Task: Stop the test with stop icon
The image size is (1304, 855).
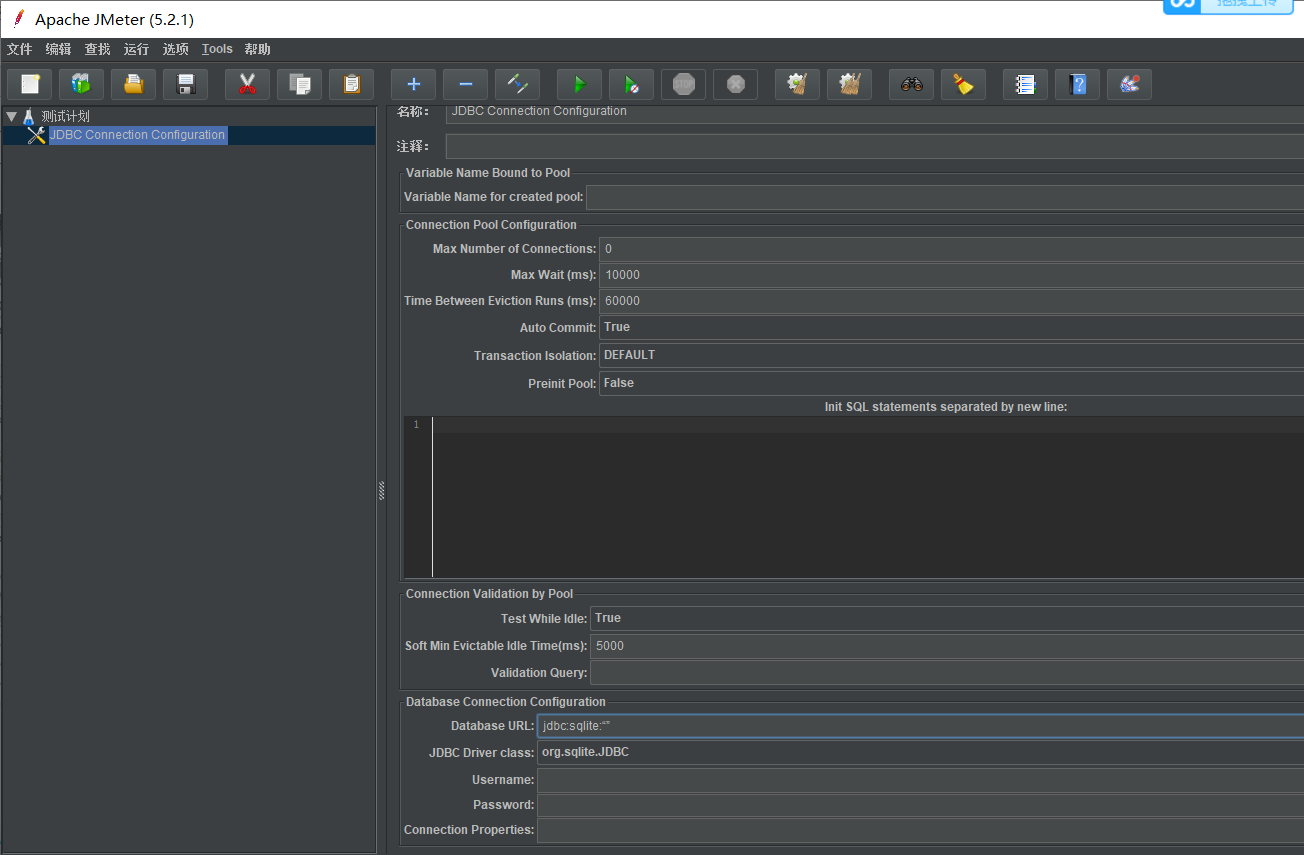Action: coord(683,85)
